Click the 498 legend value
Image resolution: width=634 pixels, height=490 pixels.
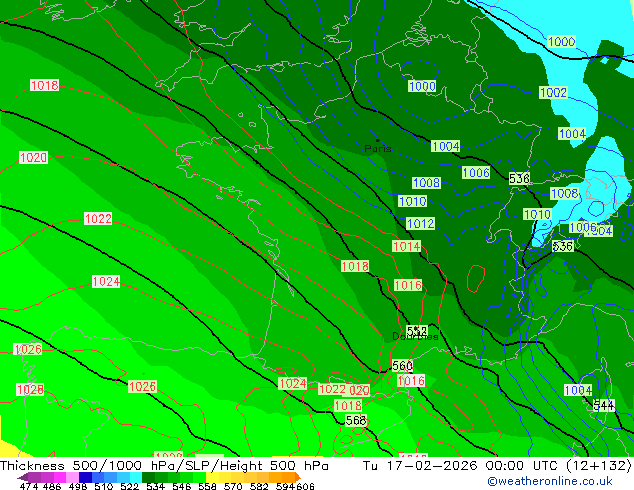click(78, 486)
